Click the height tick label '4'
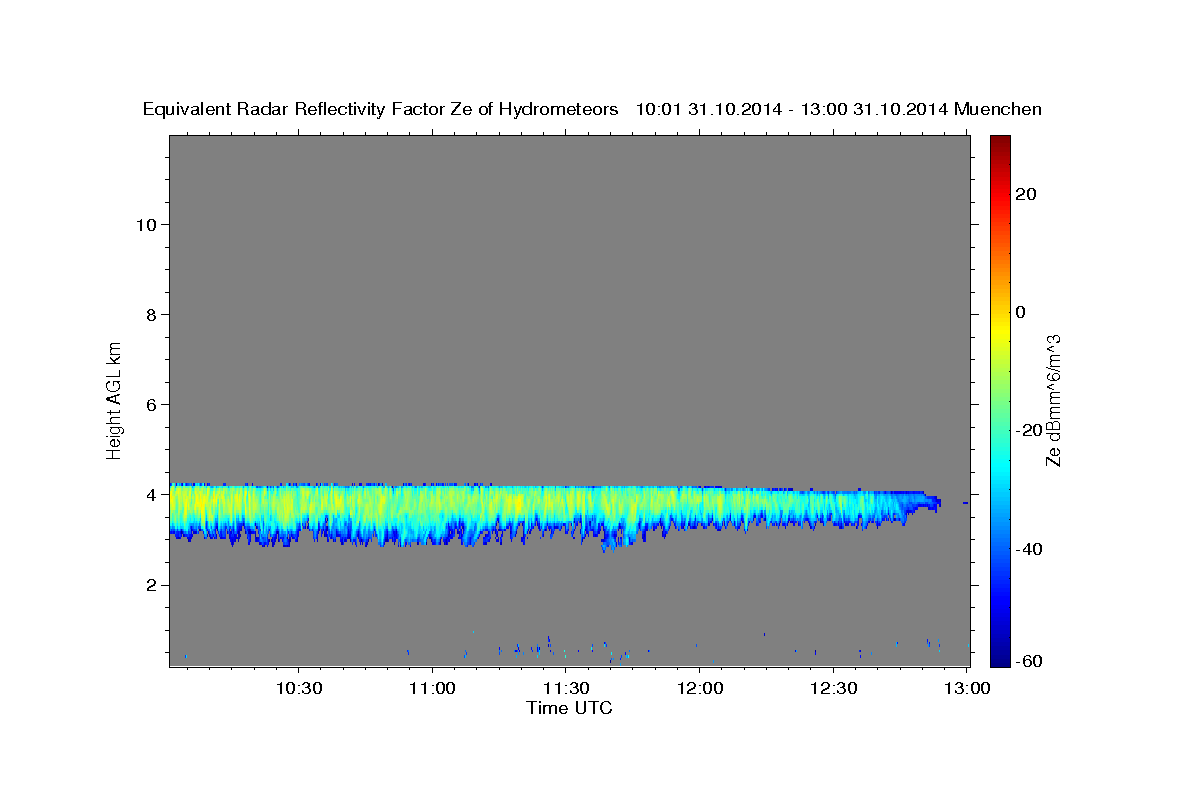This screenshot has height=800, width=1200. (150, 495)
